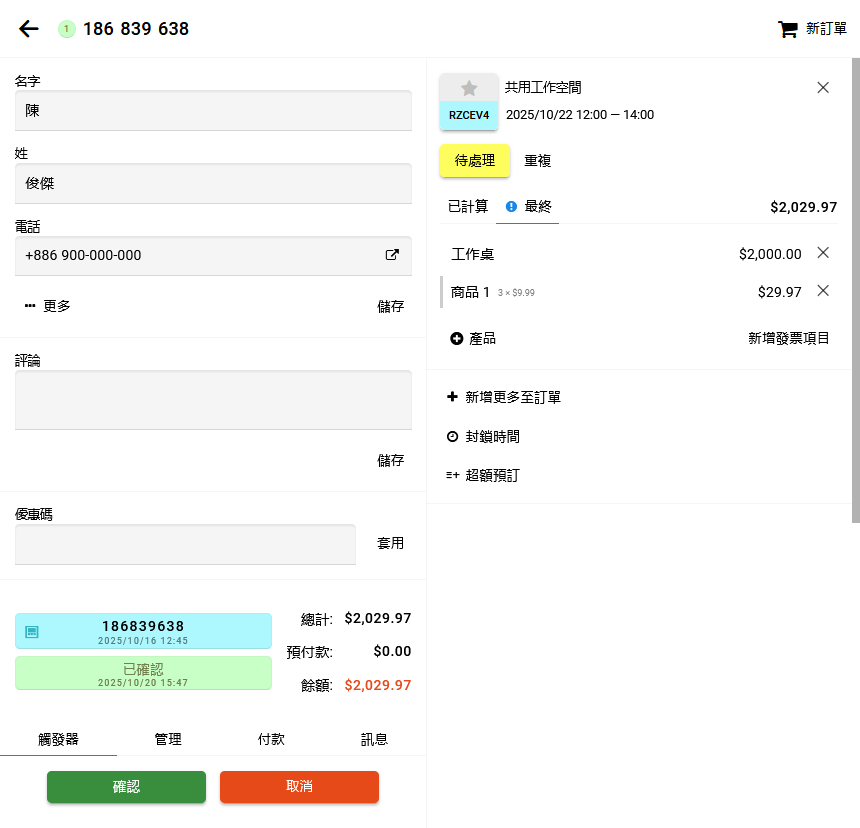The height and width of the screenshot is (828, 860).
Task: Select the 待處理 status toggle
Action: [474, 160]
